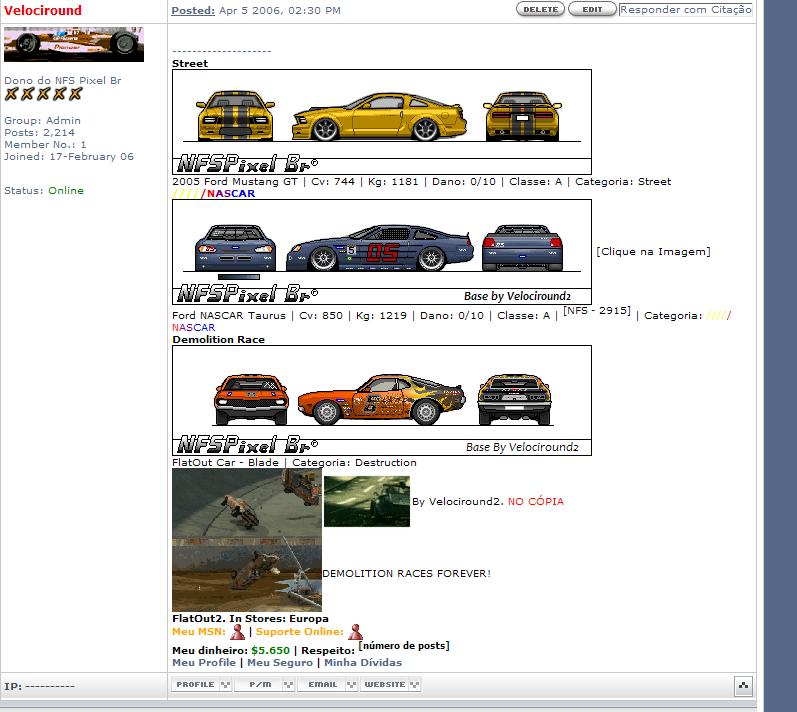797x712 pixels.
Task: Open the yellow Mustang GT car image
Action: [x=382, y=122]
